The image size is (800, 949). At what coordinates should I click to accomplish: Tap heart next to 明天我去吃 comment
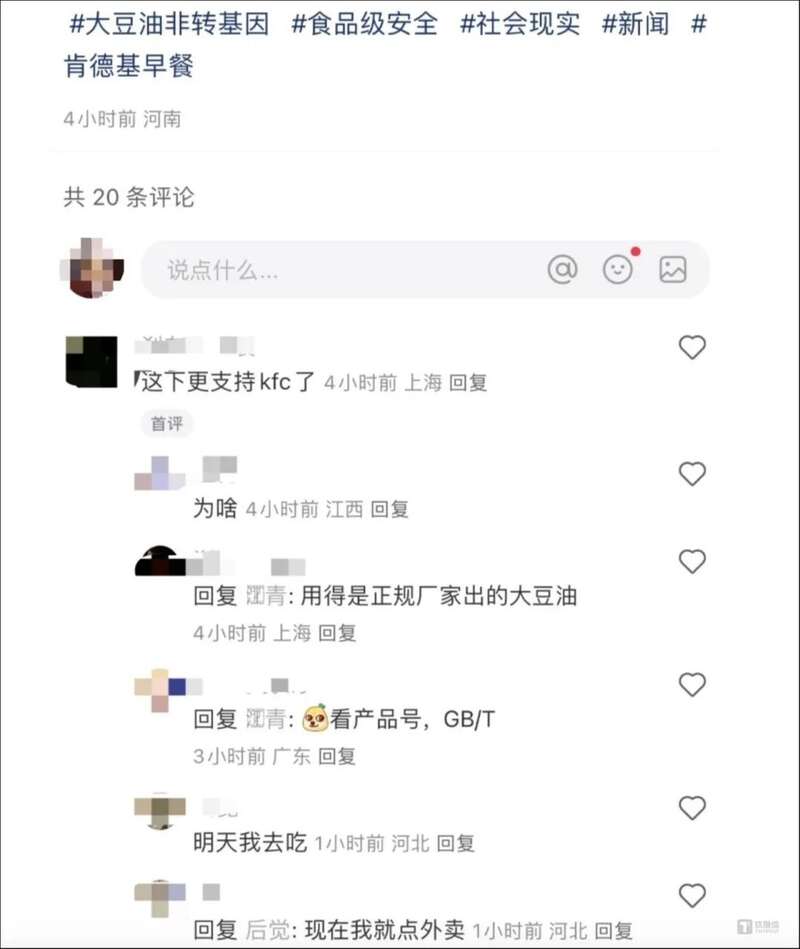click(692, 808)
